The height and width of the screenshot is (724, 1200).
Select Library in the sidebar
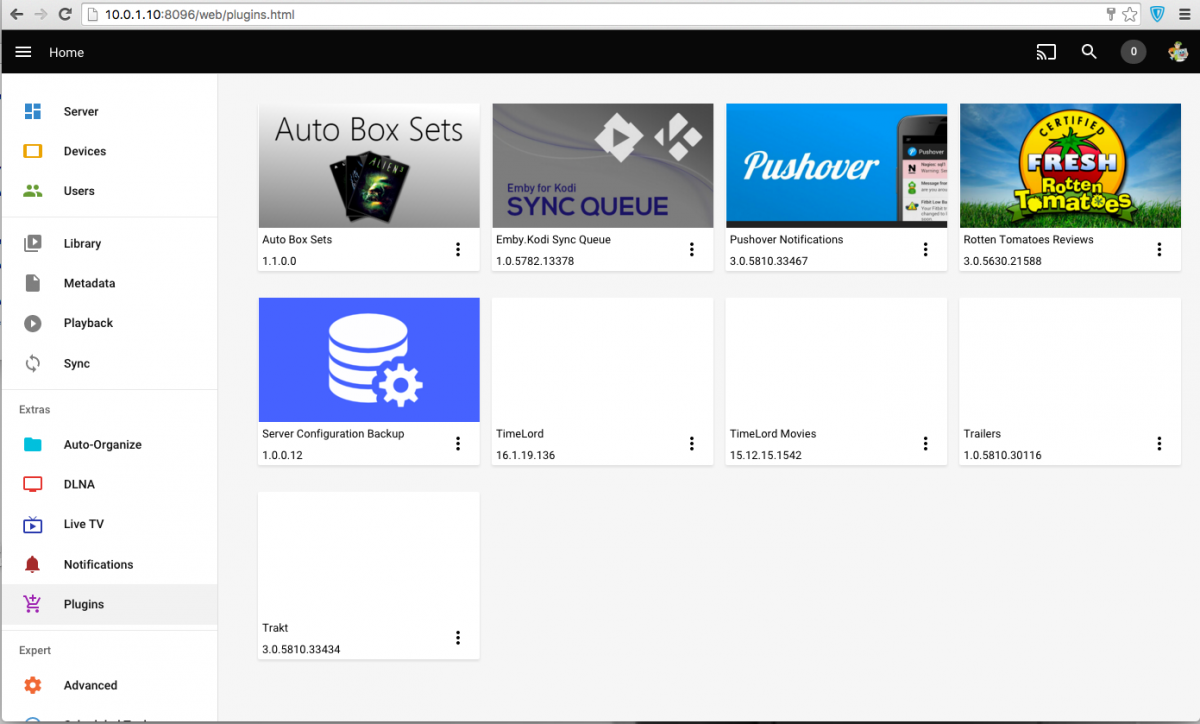(82, 243)
